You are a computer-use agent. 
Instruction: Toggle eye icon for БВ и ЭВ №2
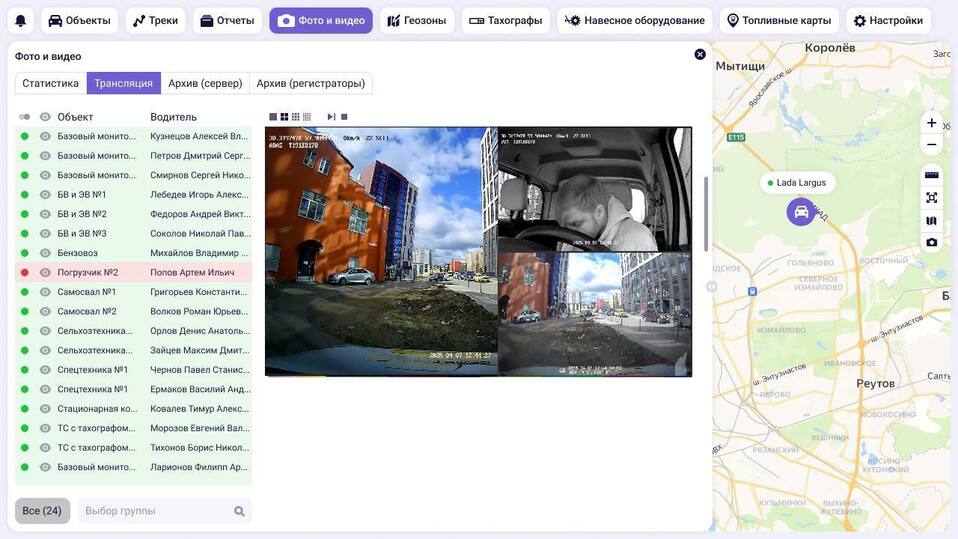tap(45, 214)
